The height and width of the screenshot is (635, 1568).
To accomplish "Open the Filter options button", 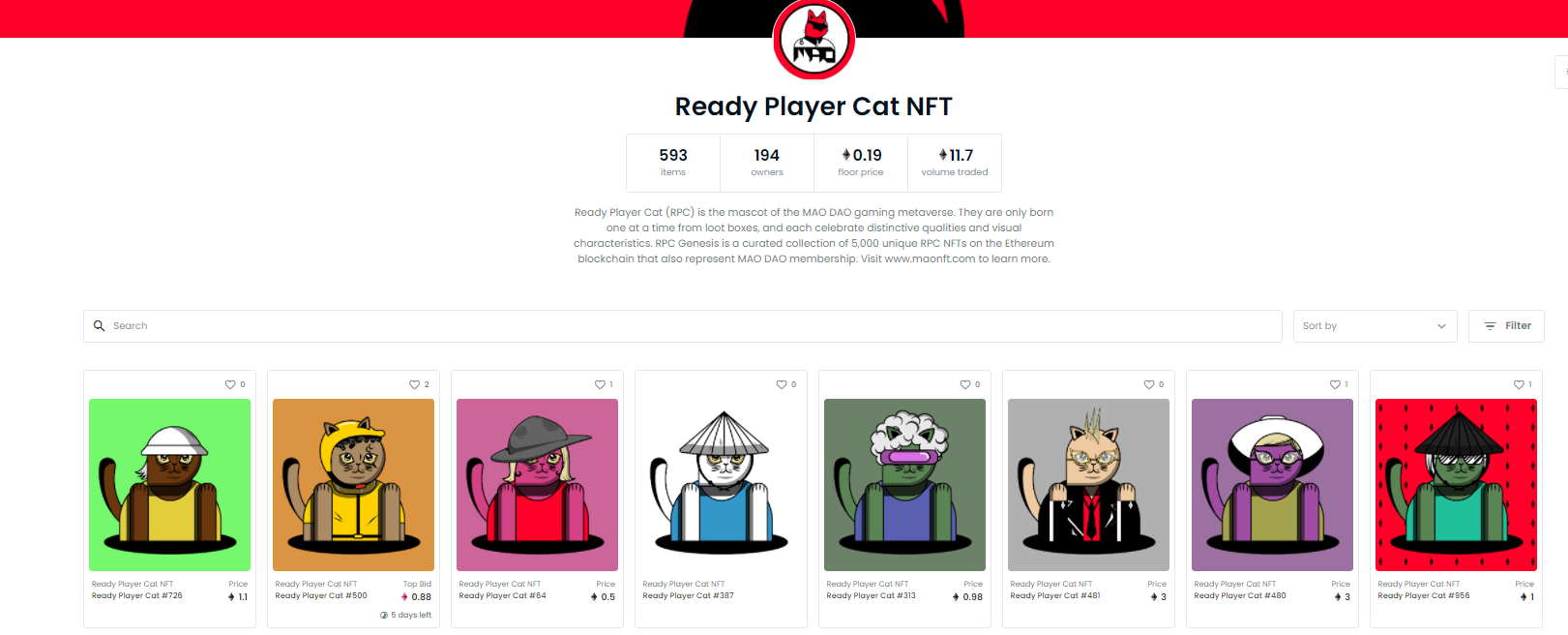I will point(1506,326).
